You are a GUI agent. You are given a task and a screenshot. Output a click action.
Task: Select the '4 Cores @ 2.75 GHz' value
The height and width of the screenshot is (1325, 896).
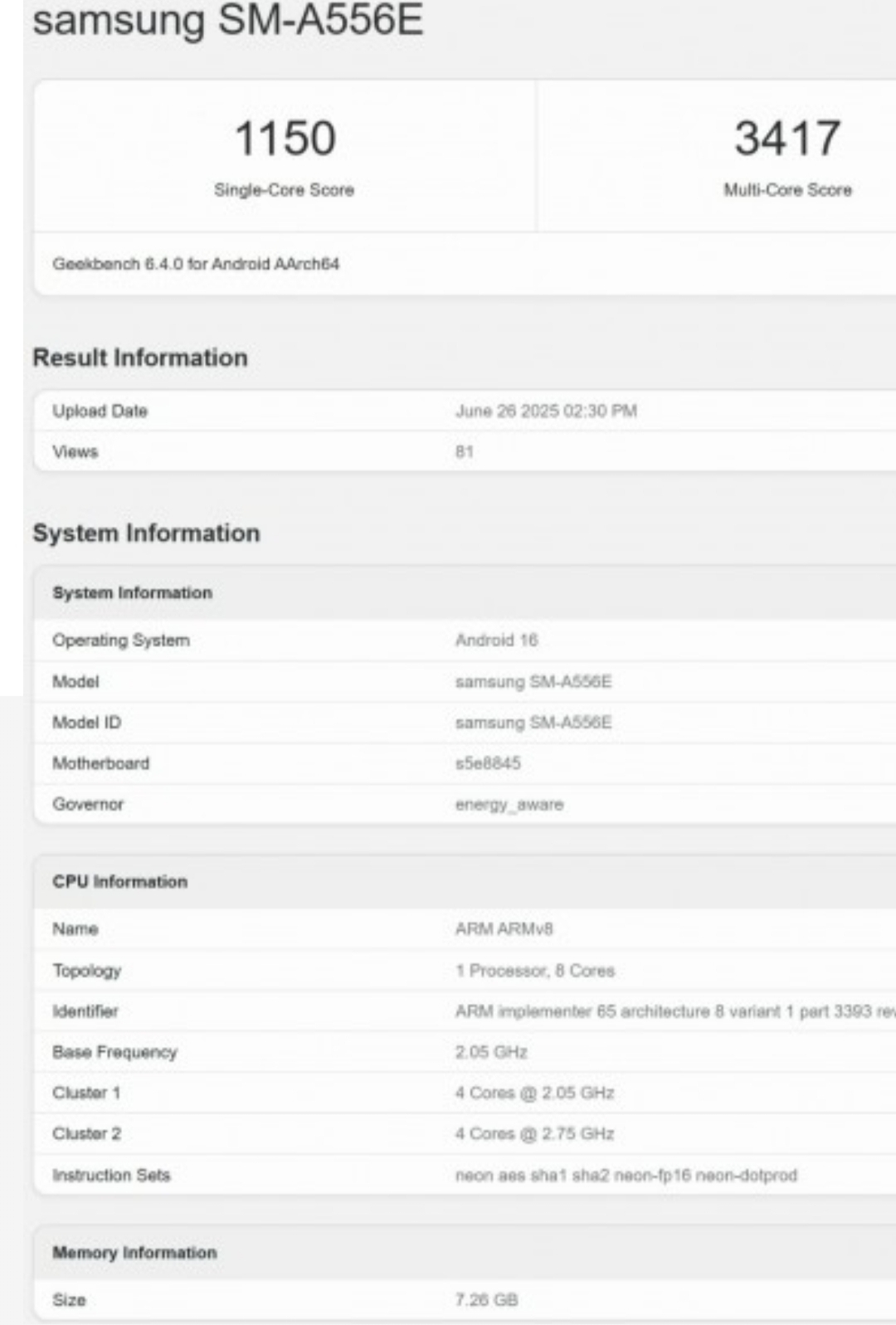coord(534,1133)
